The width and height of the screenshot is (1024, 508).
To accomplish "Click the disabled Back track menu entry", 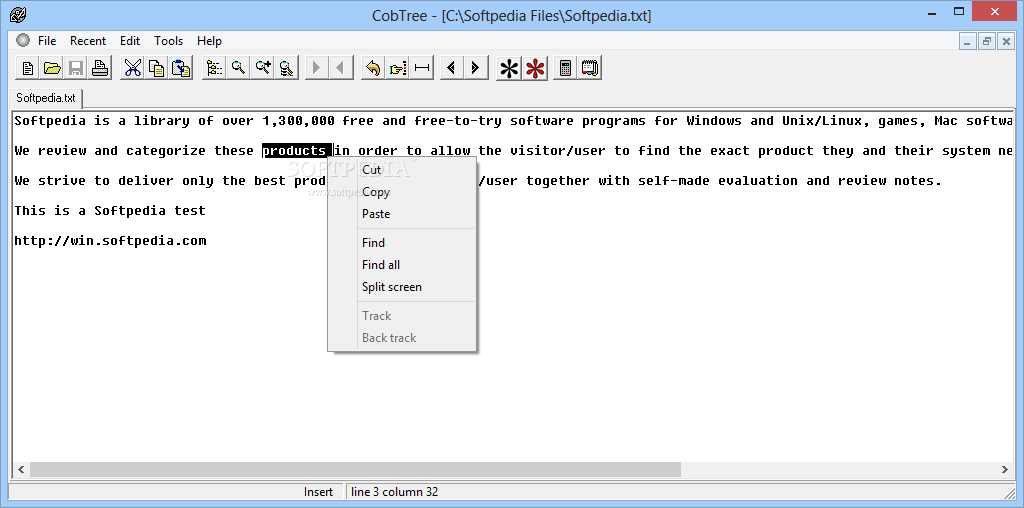I will point(402,338).
